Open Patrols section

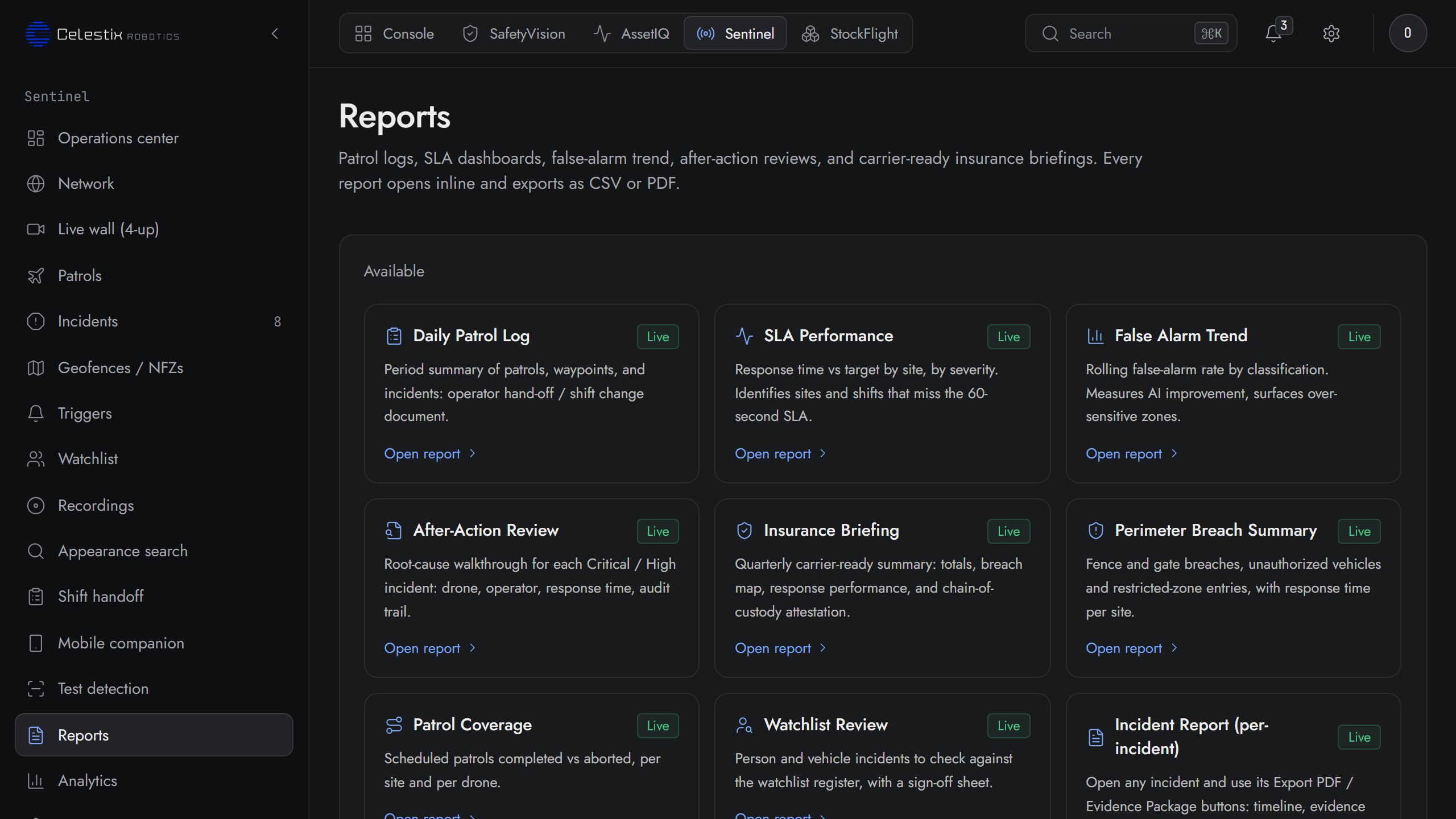(x=154, y=276)
